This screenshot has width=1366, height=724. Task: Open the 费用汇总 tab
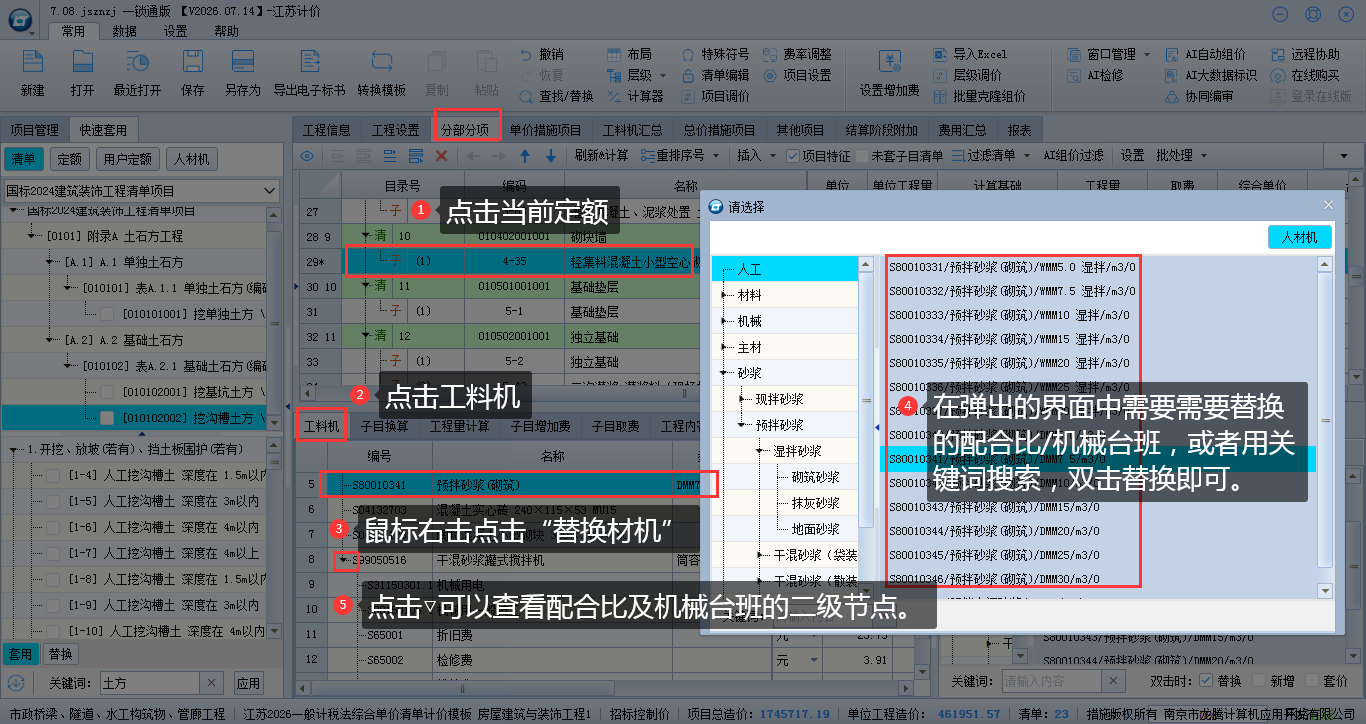962,130
